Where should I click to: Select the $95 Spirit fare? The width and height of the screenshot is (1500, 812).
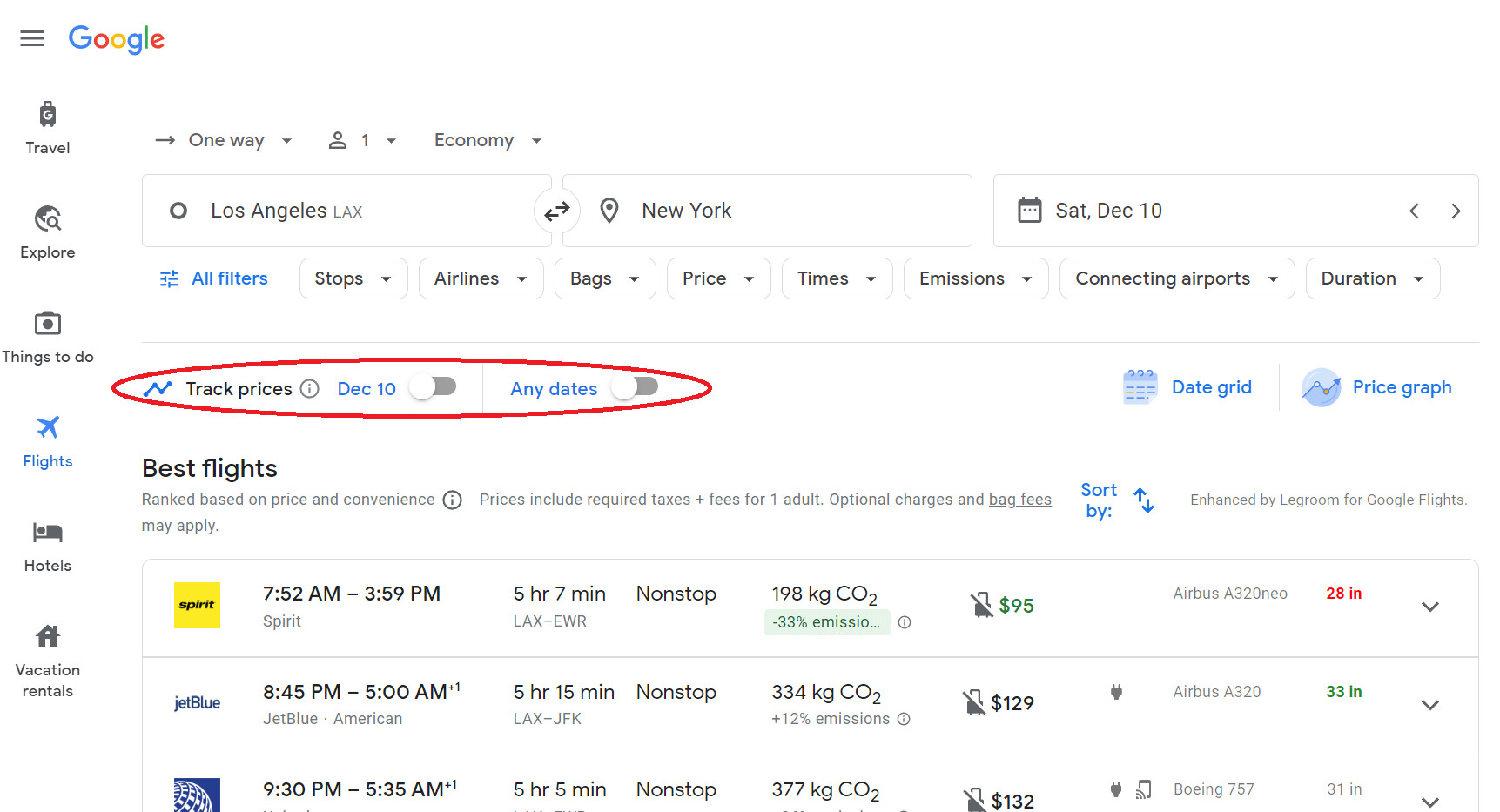tap(1016, 606)
